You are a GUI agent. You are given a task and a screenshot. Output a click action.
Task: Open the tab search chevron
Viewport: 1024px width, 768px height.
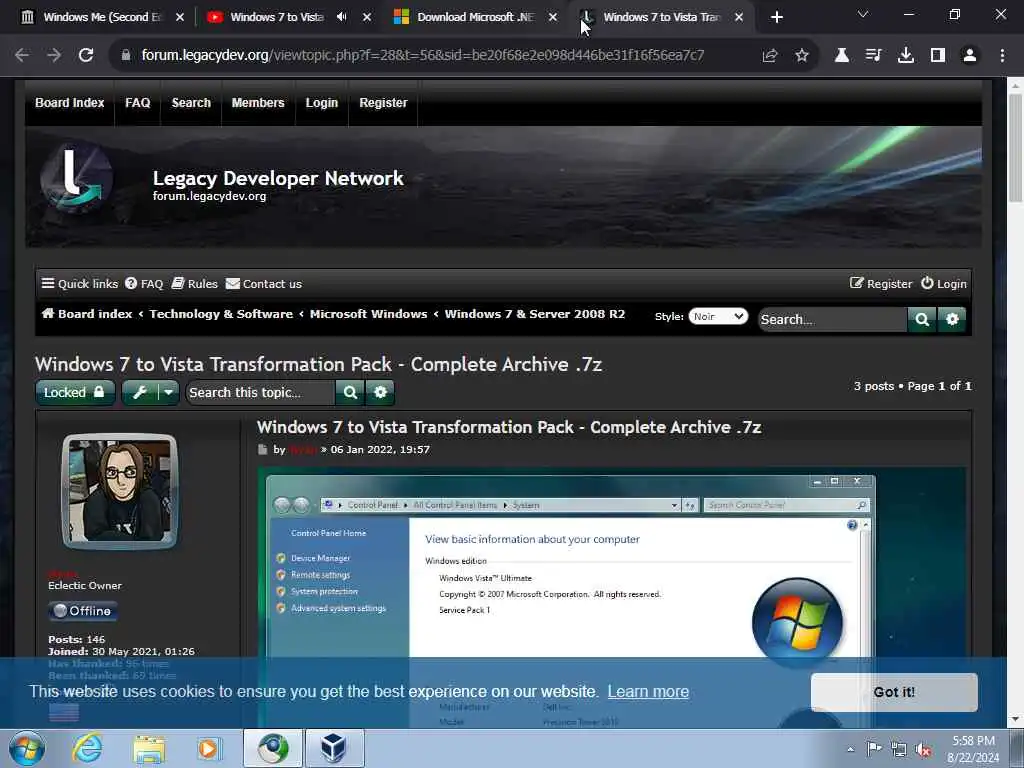pyautogui.click(x=863, y=14)
